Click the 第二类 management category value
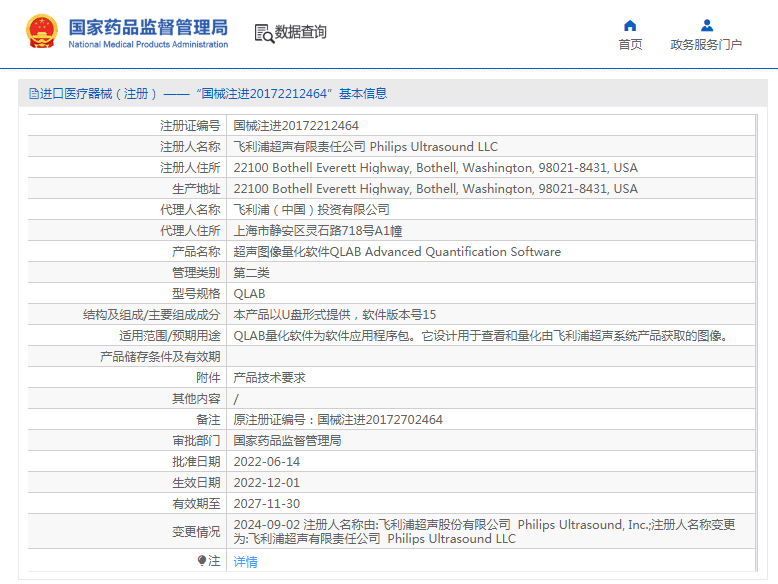This screenshot has width=778, height=584. pos(252,273)
